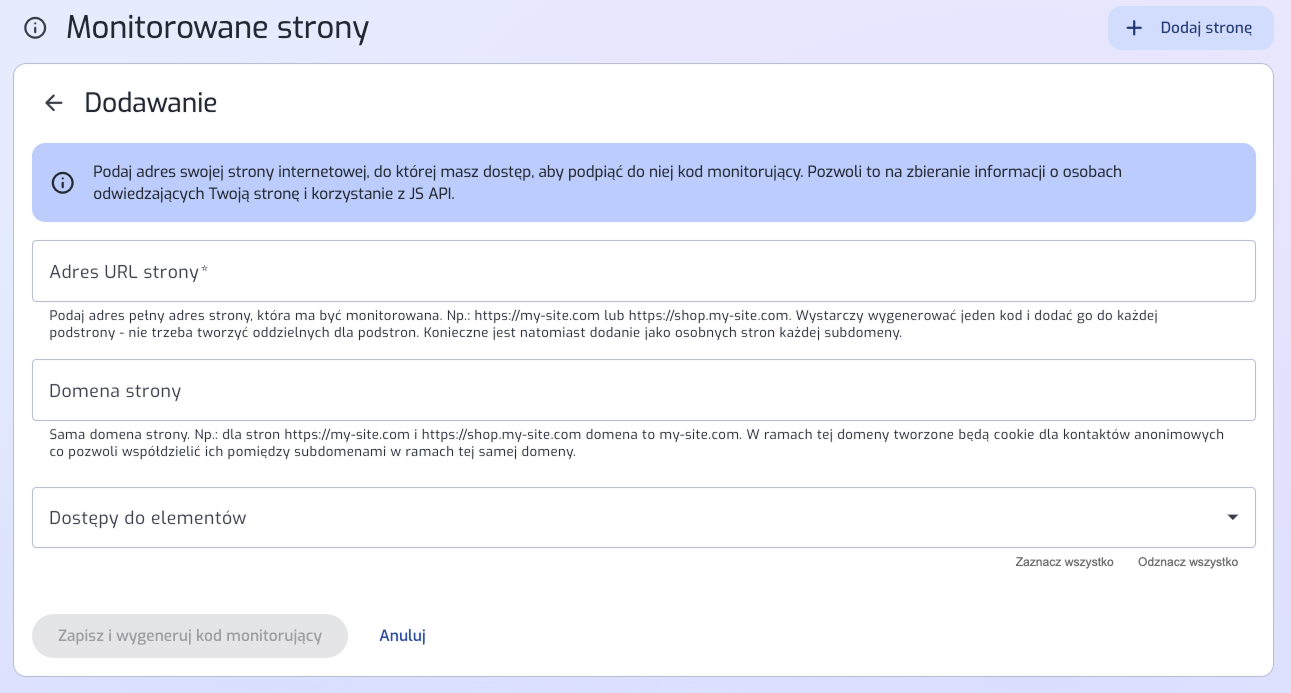Focus the Domena strony field

[644, 390]
